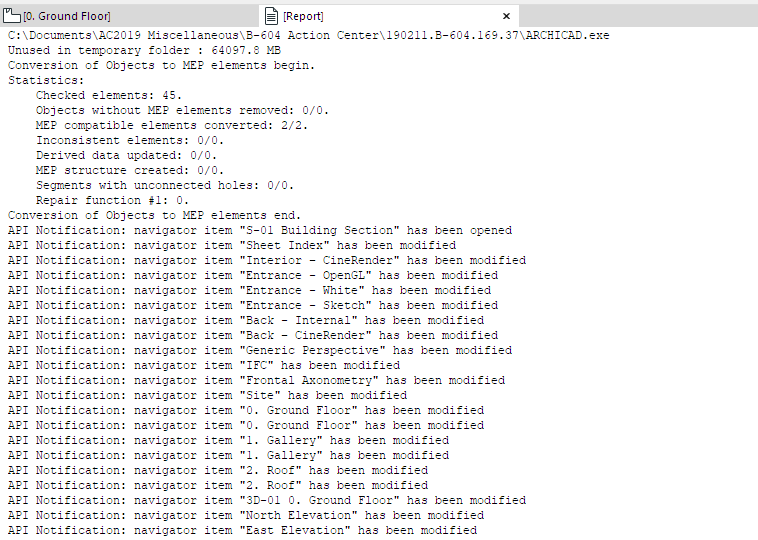Select the [Report] tab
The width and height of the screenshot is (758, 540).
pos(303,16)
